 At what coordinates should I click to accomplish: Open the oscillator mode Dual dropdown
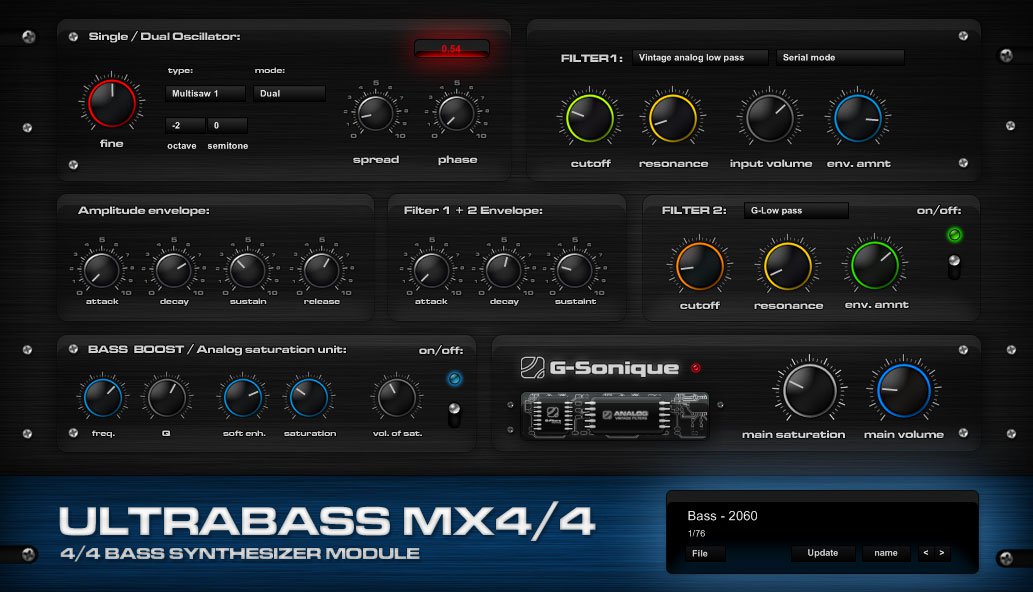pyautogui.click(x=289, y=94)
